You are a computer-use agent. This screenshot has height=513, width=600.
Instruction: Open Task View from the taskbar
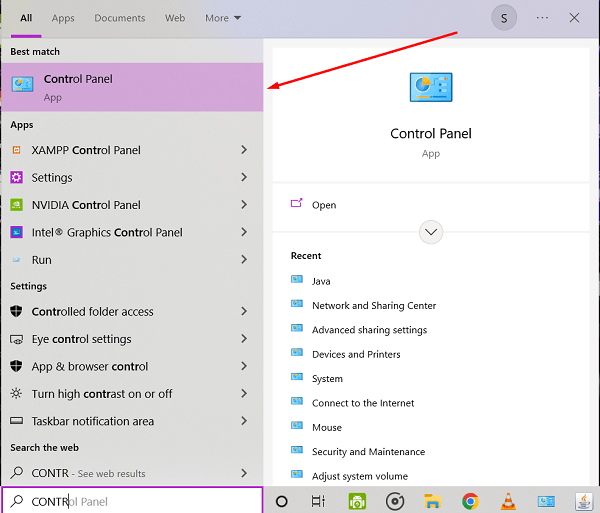(x=318, y=501)
